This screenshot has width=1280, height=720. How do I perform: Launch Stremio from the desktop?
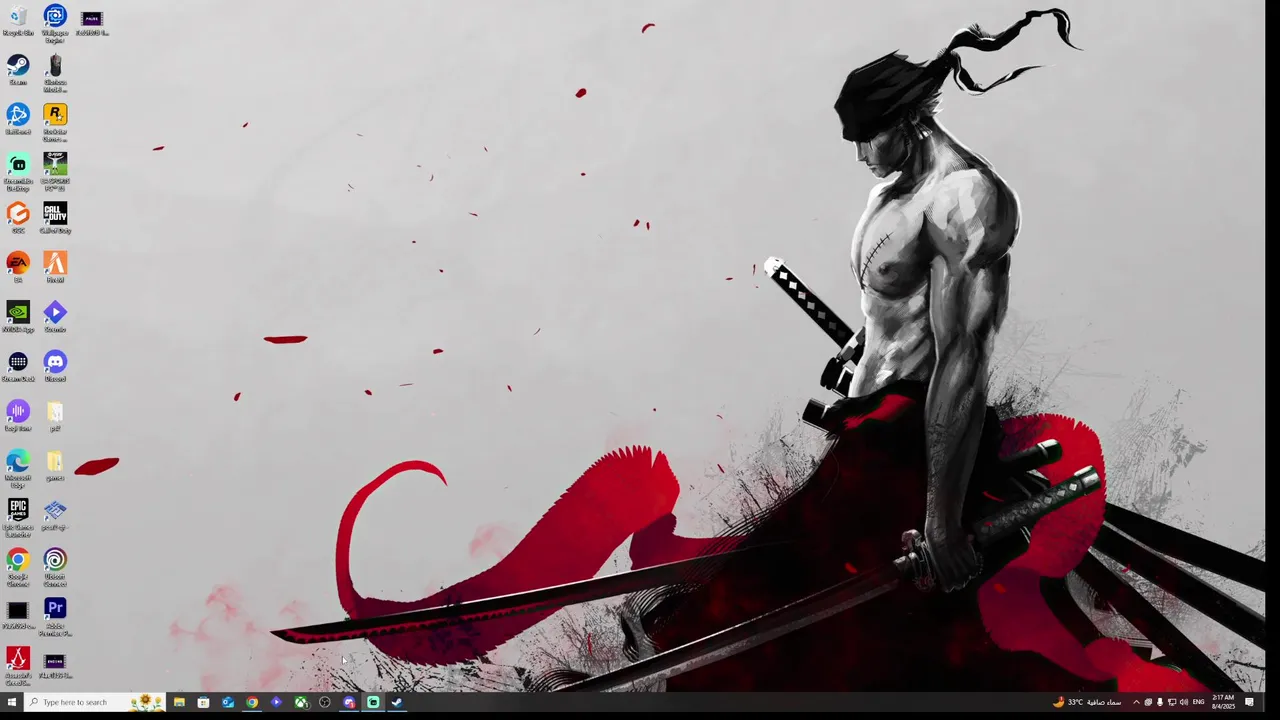tap(55, 316)
